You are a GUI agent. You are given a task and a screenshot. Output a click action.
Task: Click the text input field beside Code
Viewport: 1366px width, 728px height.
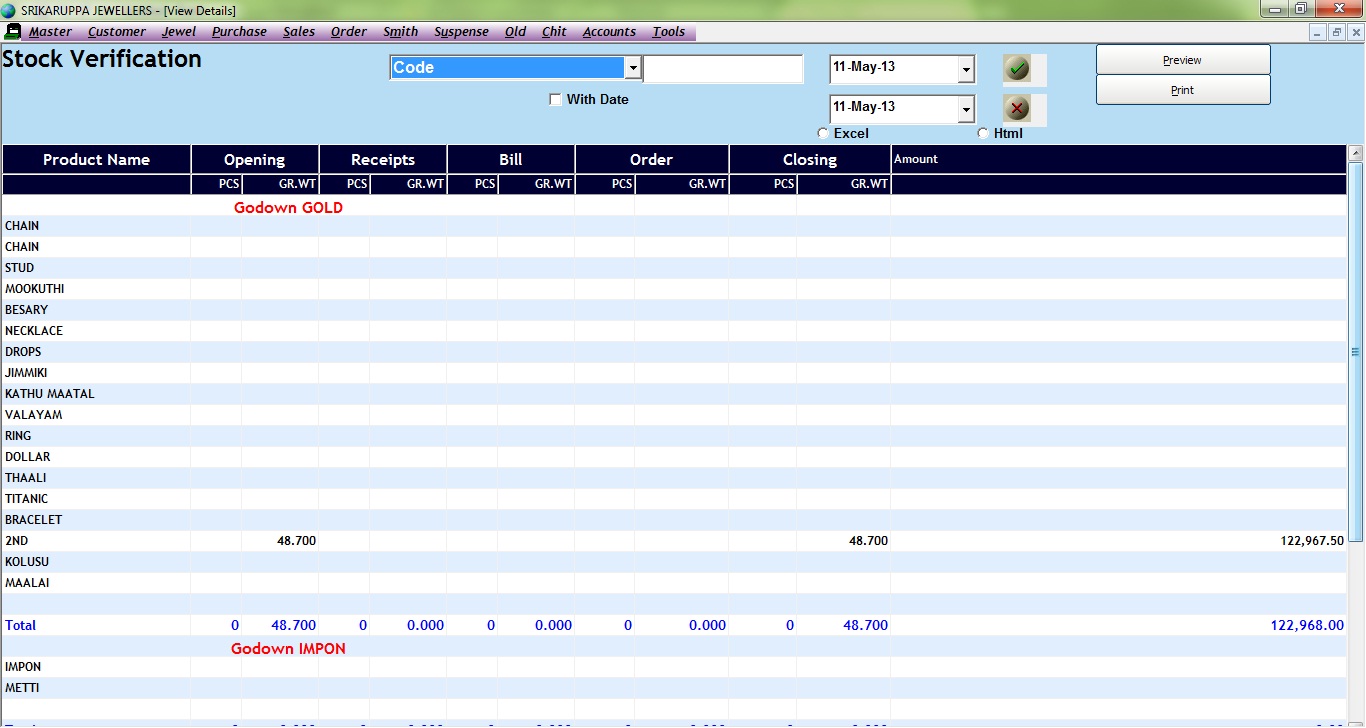(722, 69)
